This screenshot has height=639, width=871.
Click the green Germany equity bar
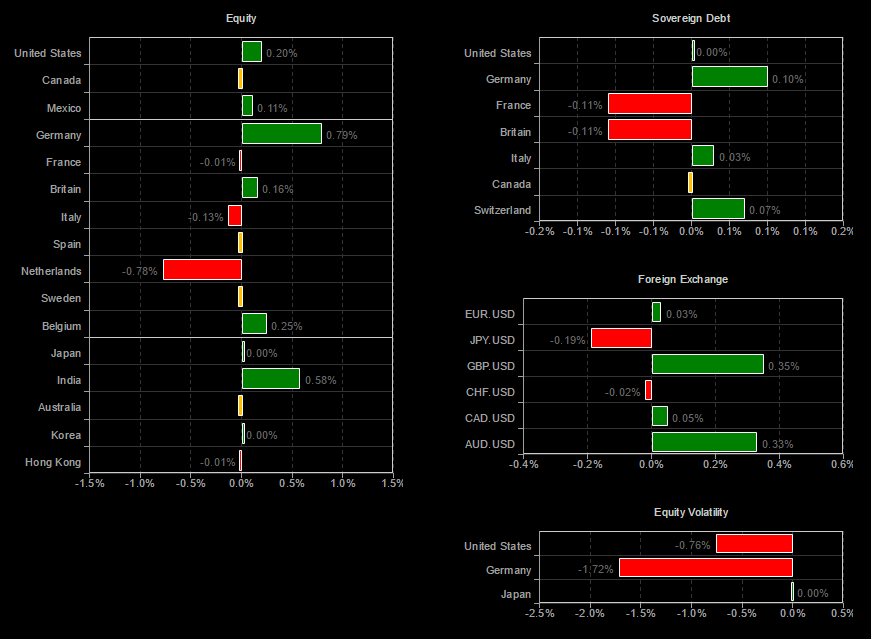click(x=282, y=134)
